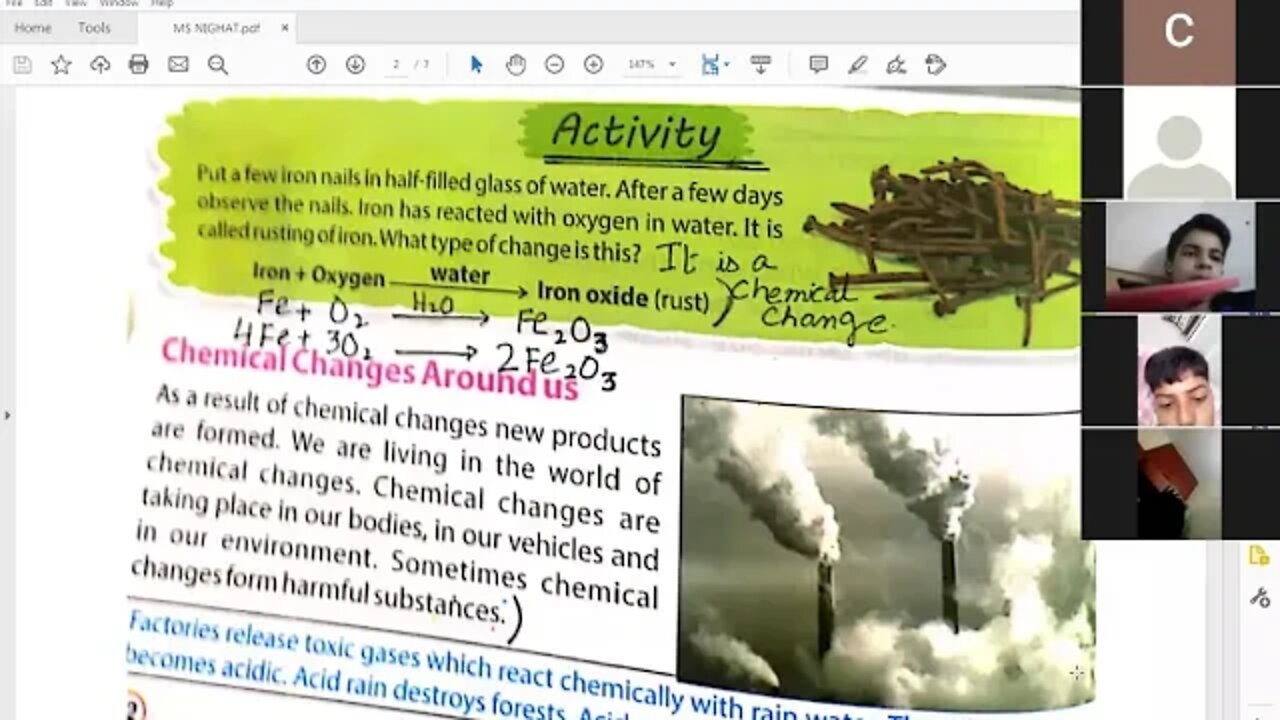Select participant tile with blank avatar

pos(1179,143)
